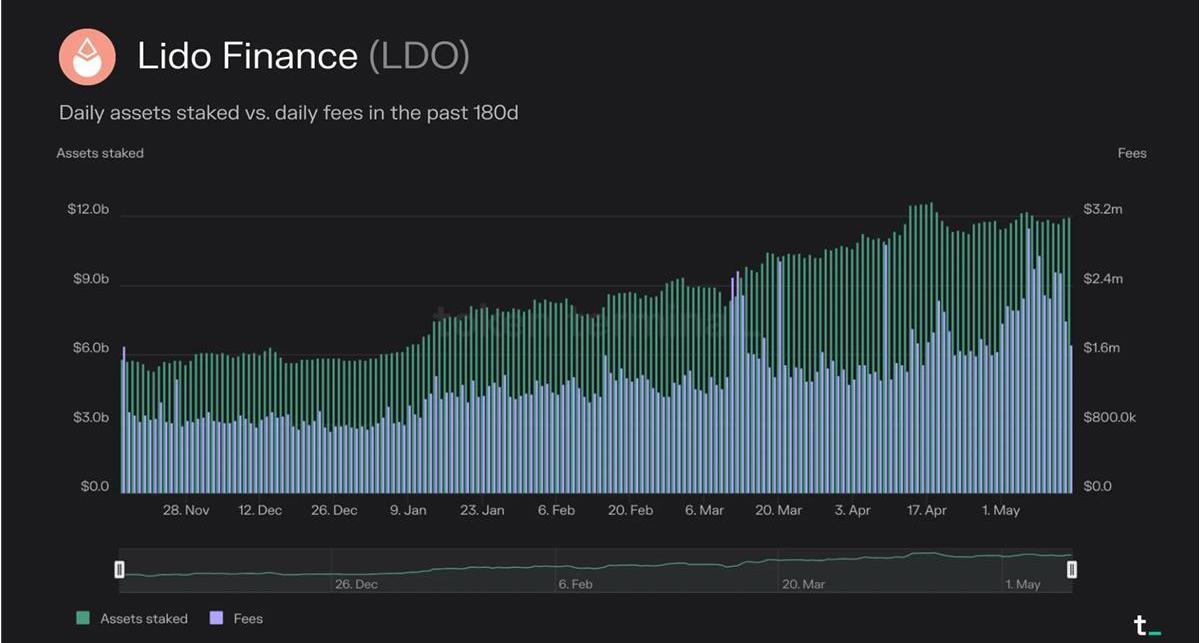1200x643 pixels.
Task: Click the purple Fees legend swatch
Action: (216, 619)
